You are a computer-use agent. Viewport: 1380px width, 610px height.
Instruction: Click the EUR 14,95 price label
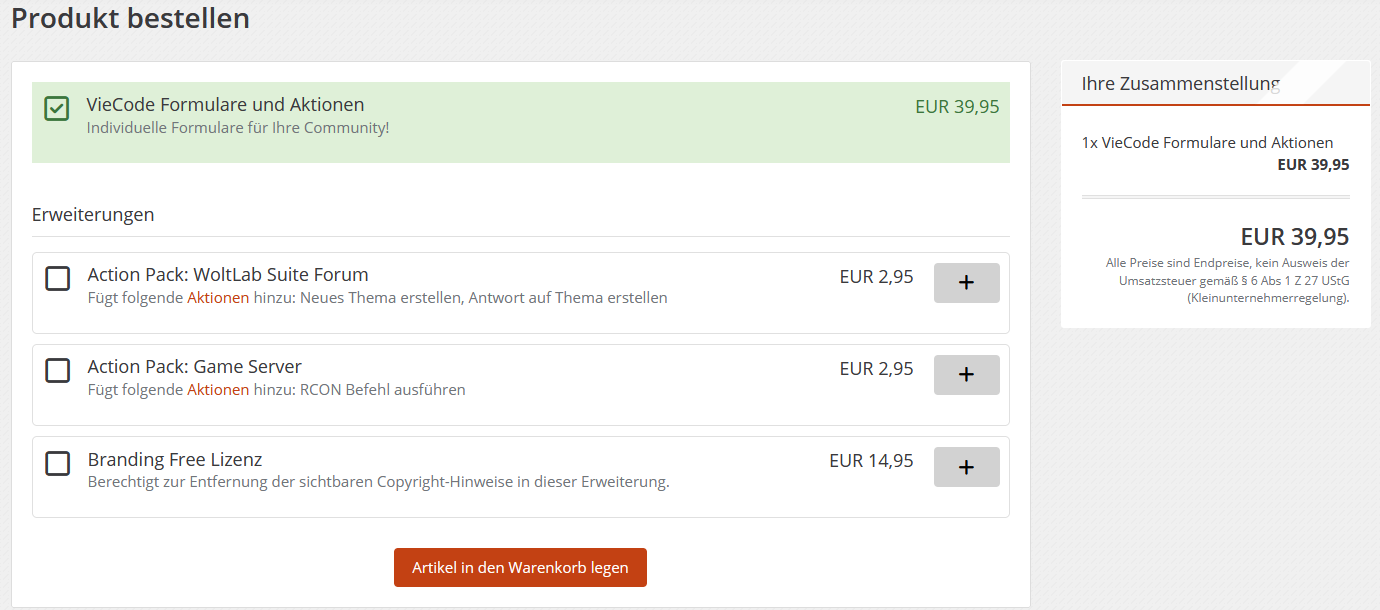(x=871, y=461)
